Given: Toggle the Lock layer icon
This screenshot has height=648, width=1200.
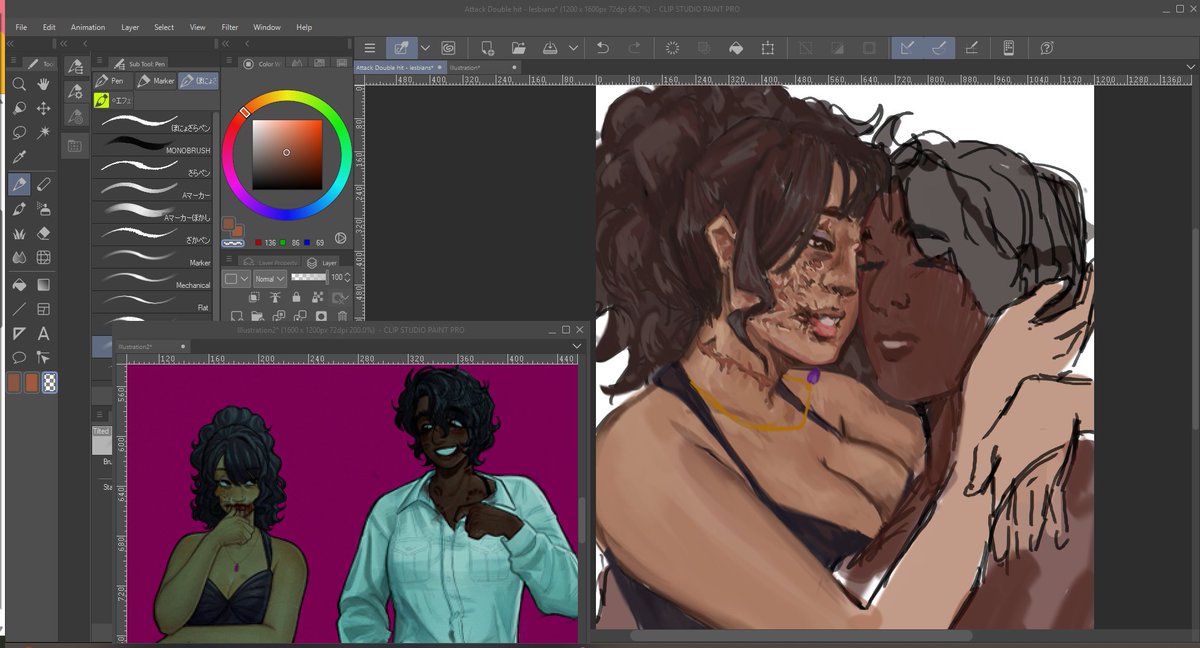Looking at the screenshot, I should 296,297.
